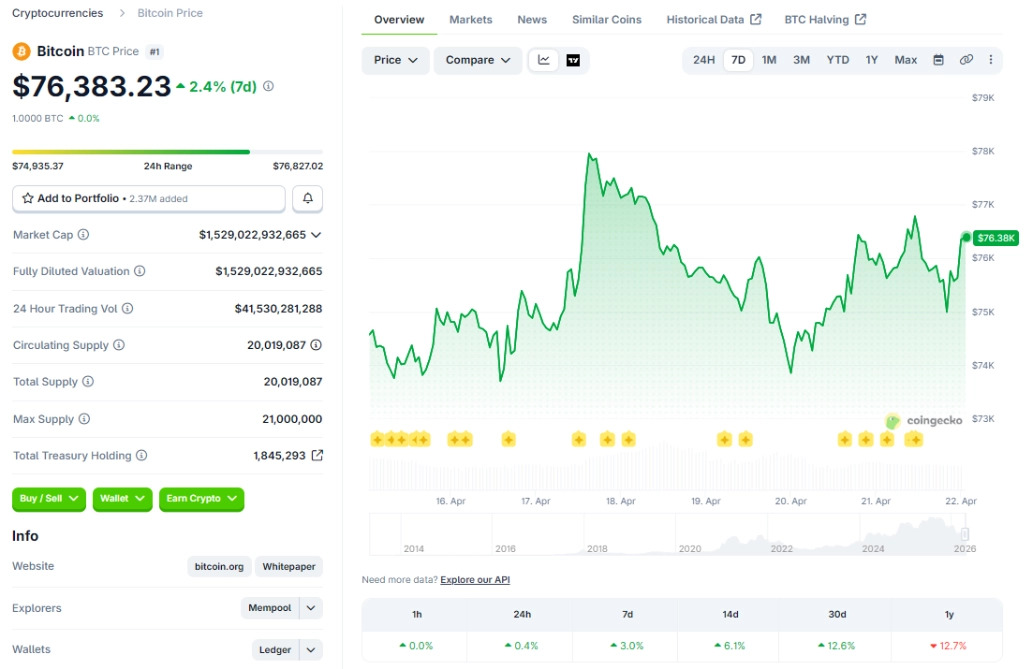Screen dimensions: 1033x669
Task: Click the star in Add to Portfolio
Action: coord(27,198)
